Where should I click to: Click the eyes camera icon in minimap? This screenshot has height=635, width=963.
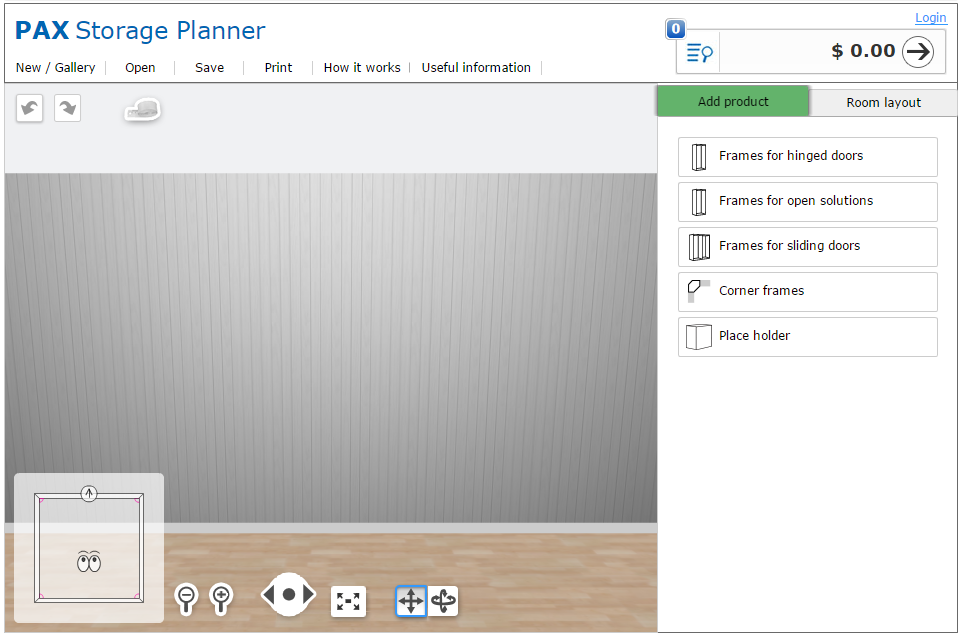(89, 561)
